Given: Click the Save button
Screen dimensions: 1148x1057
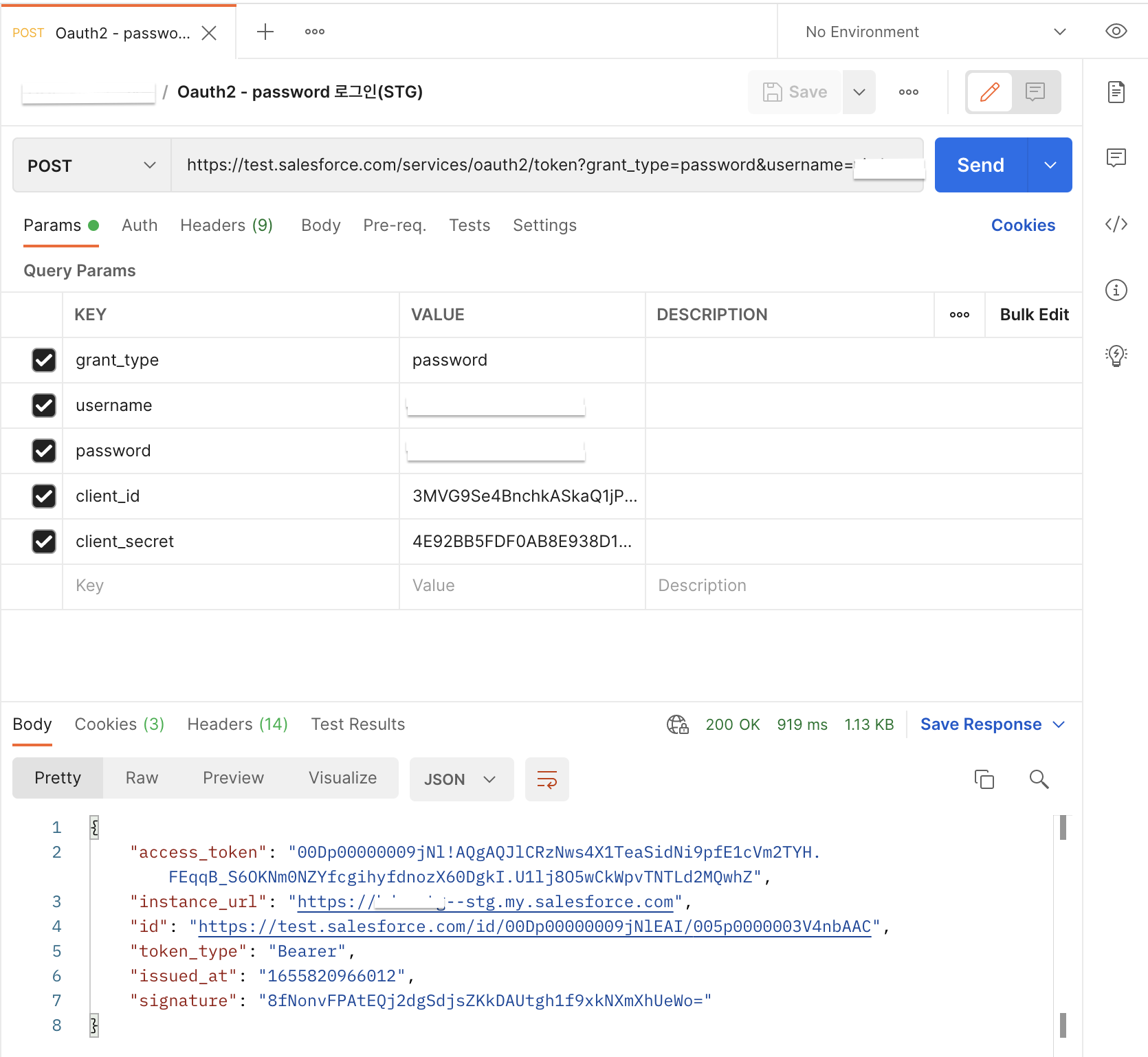Looking at the screenshot, I should [x=795, y=92].
